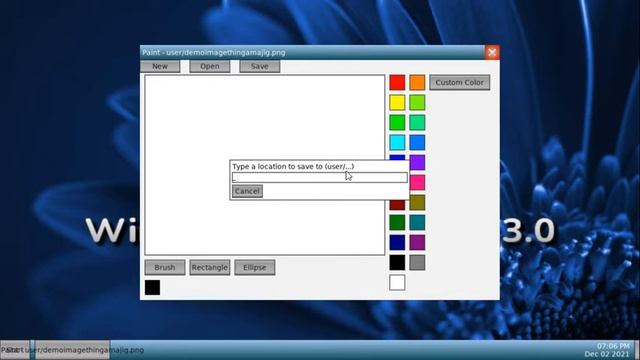This screenshot has height=360, width=640.
Task: Pick the lime green color swatch
Action: tap(417, 102)
